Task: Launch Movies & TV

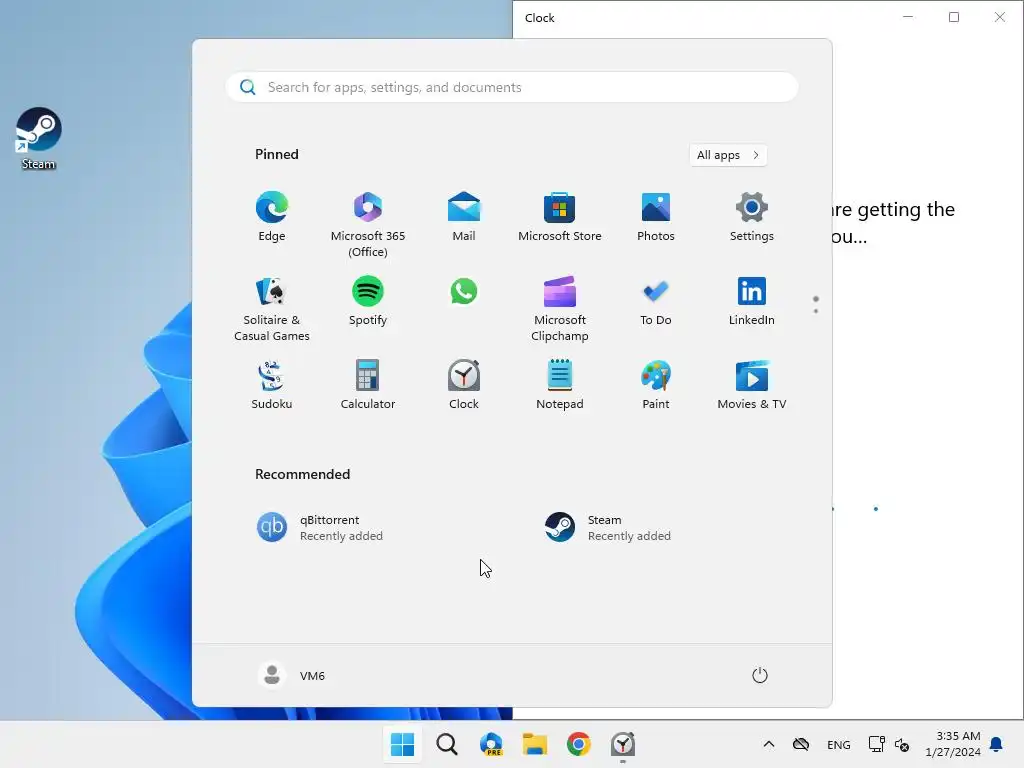Action: (x=752, y=385)
